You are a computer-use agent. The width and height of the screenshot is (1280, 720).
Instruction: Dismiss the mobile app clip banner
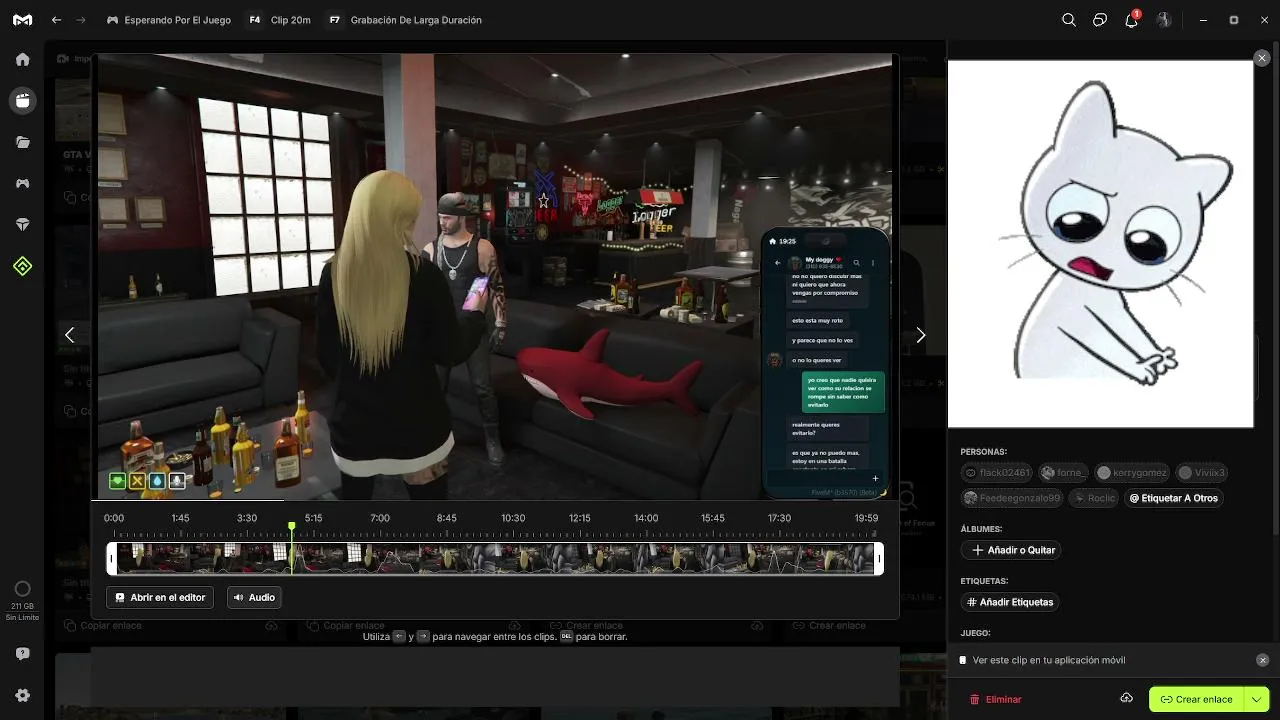click(1262, 660)
